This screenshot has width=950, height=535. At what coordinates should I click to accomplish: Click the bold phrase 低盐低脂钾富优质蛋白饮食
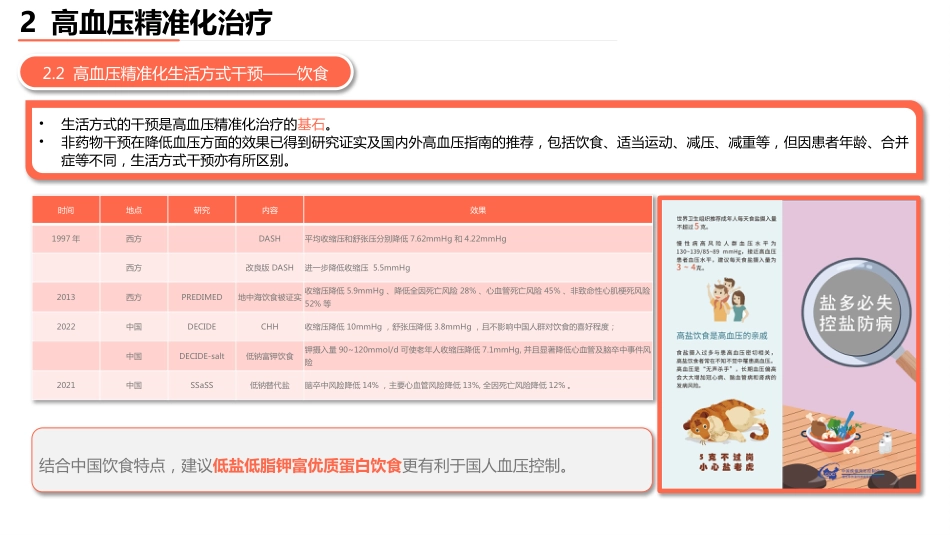point(307,465)
